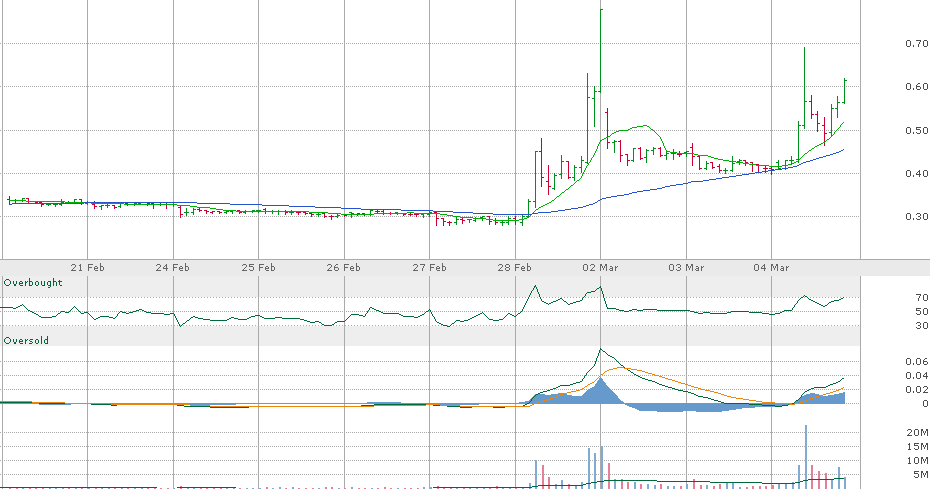The height and width of the screenshot is (489, 930).
Task: Click the MACD 0.02 axis value
Action: (917, 390)
